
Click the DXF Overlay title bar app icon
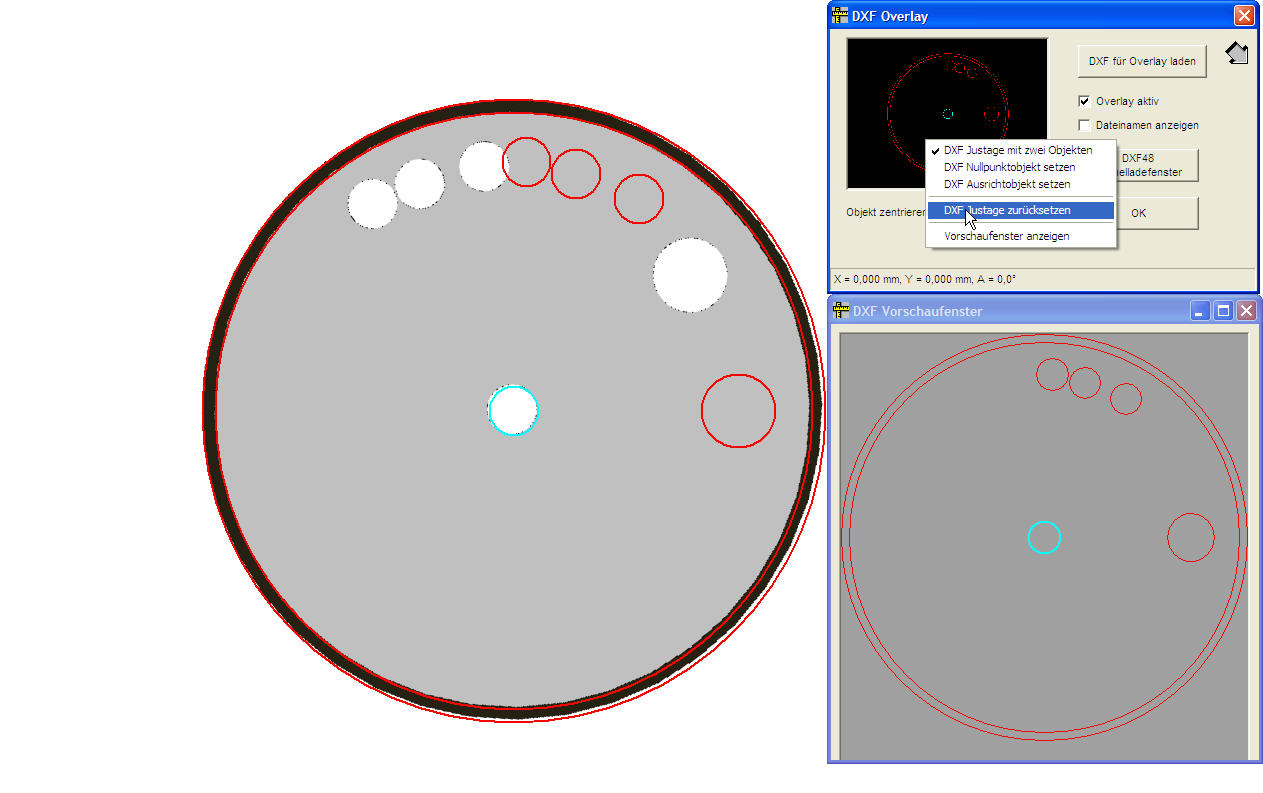[840, 15]
